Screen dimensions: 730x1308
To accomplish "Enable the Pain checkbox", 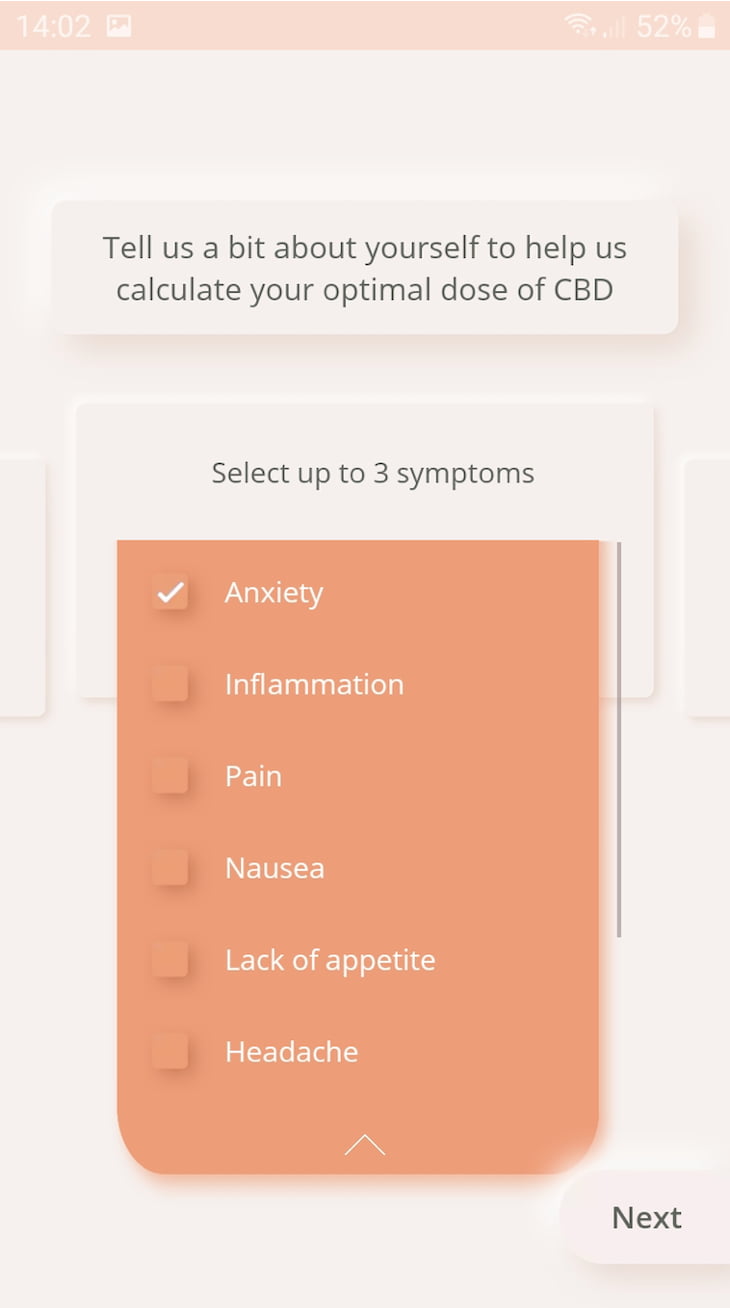I will point(170,776).
